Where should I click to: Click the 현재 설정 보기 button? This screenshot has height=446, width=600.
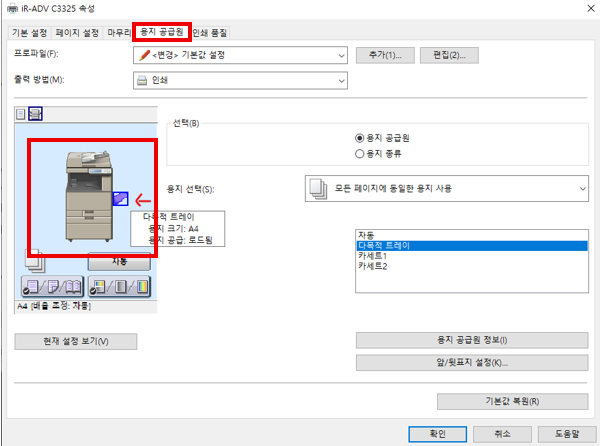(76, 342)
